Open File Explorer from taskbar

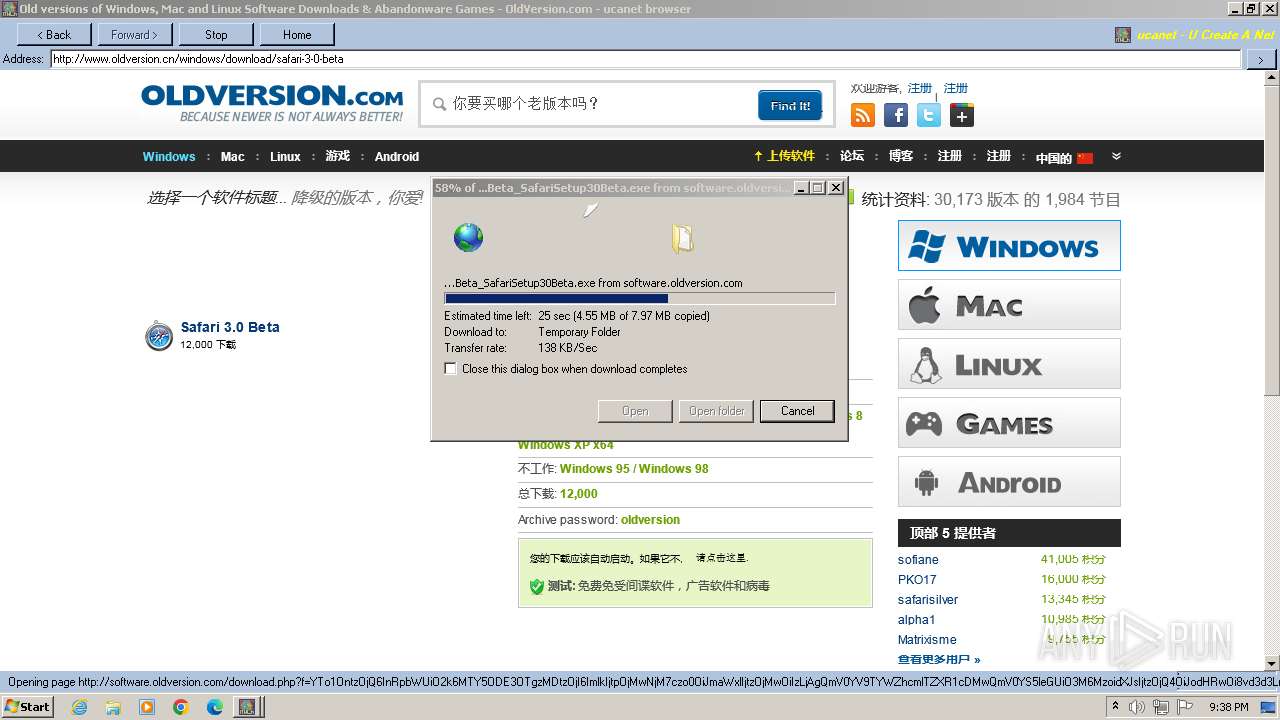pos(113,707)
